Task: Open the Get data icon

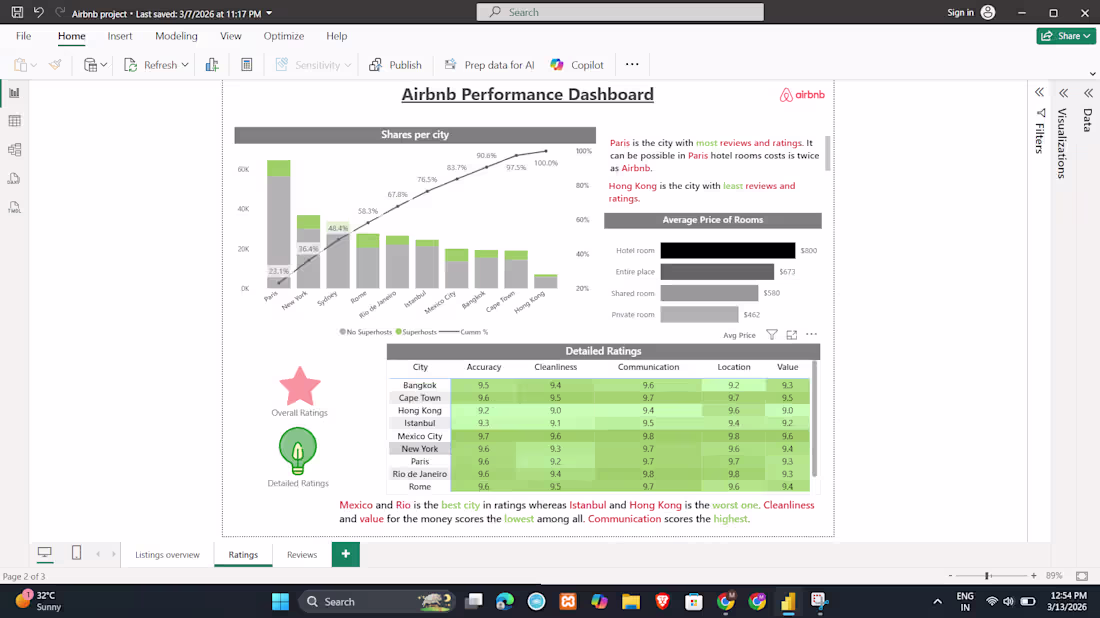Action: tap(90, 65)
